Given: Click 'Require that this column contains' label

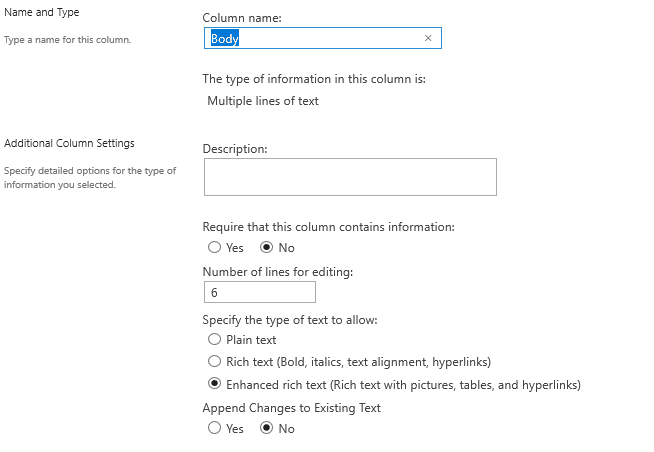Looking at the screenshot, I should 328,227.
